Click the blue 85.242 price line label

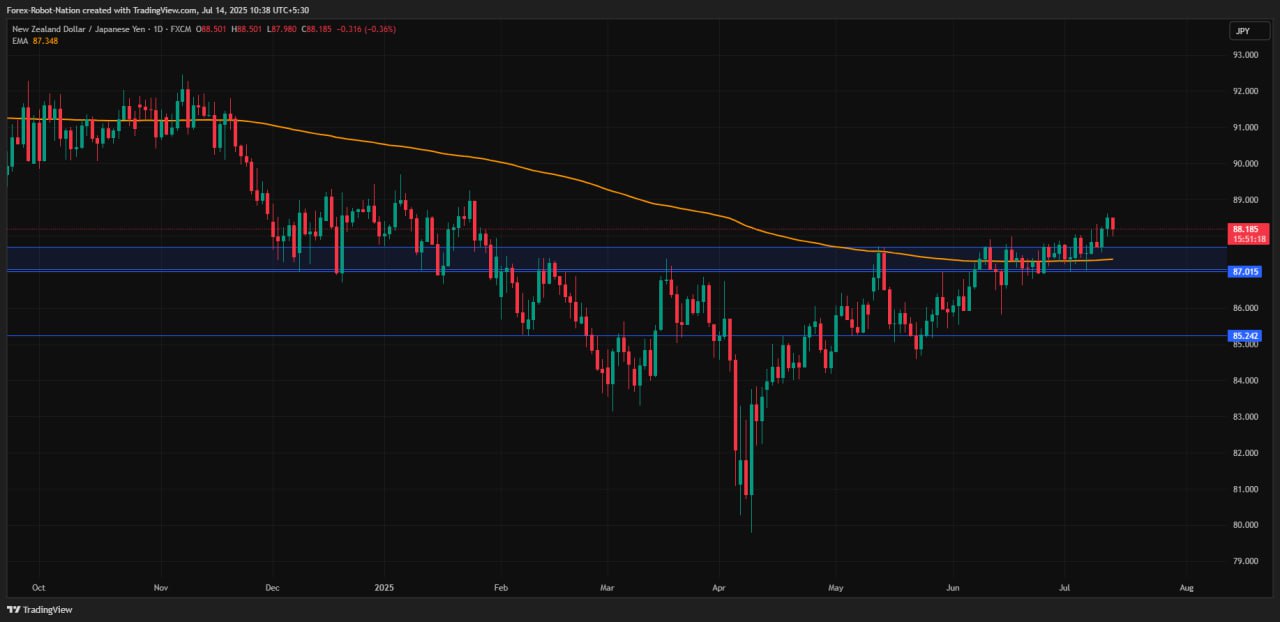[x=1245, y=336]
